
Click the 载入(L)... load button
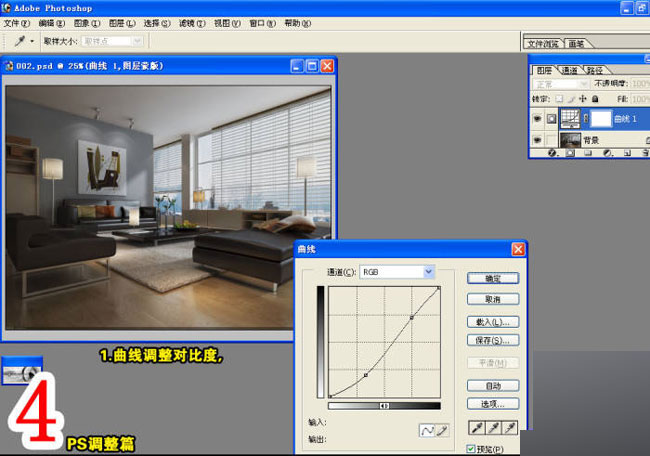click(x=493, y=322)
